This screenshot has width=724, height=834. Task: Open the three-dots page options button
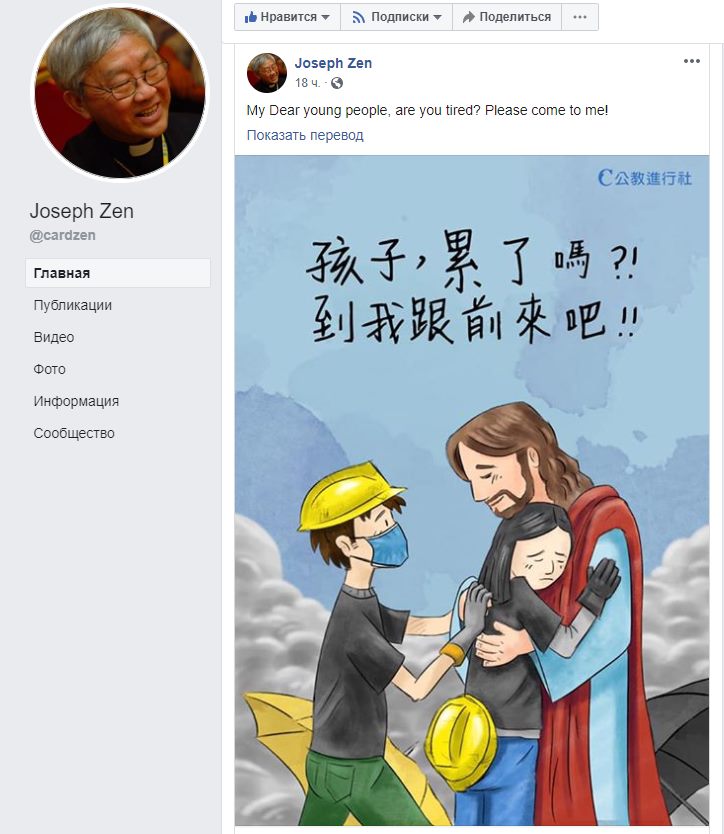click(x=580, y=17)
